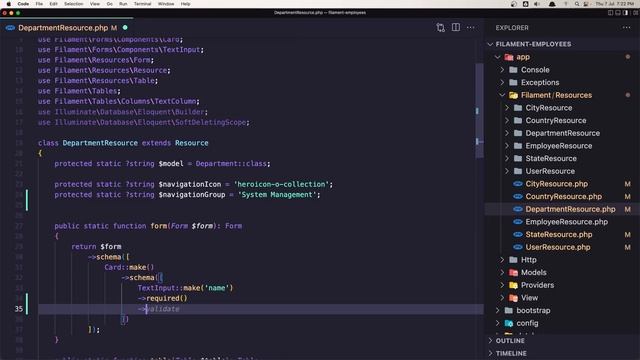This screenshot has width=640, height=360.
Task: Expand the Providers folder
Action: [x=503, y=285]
